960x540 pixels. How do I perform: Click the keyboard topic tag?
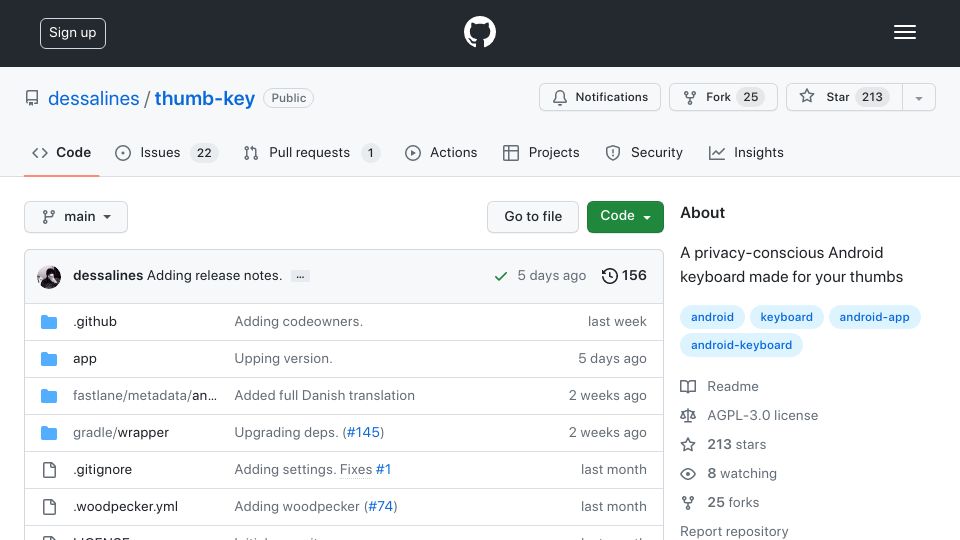787,317
